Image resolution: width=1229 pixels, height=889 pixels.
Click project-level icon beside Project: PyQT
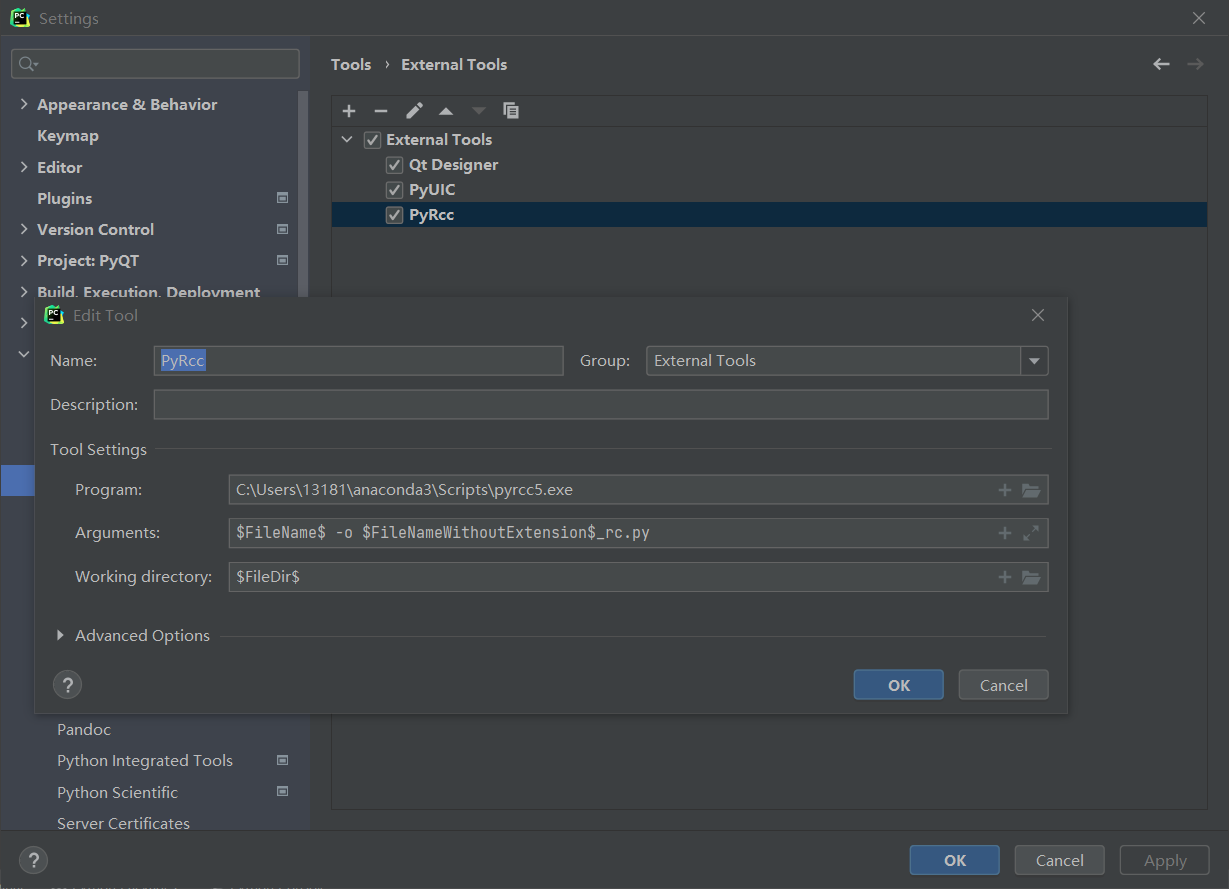282,260
